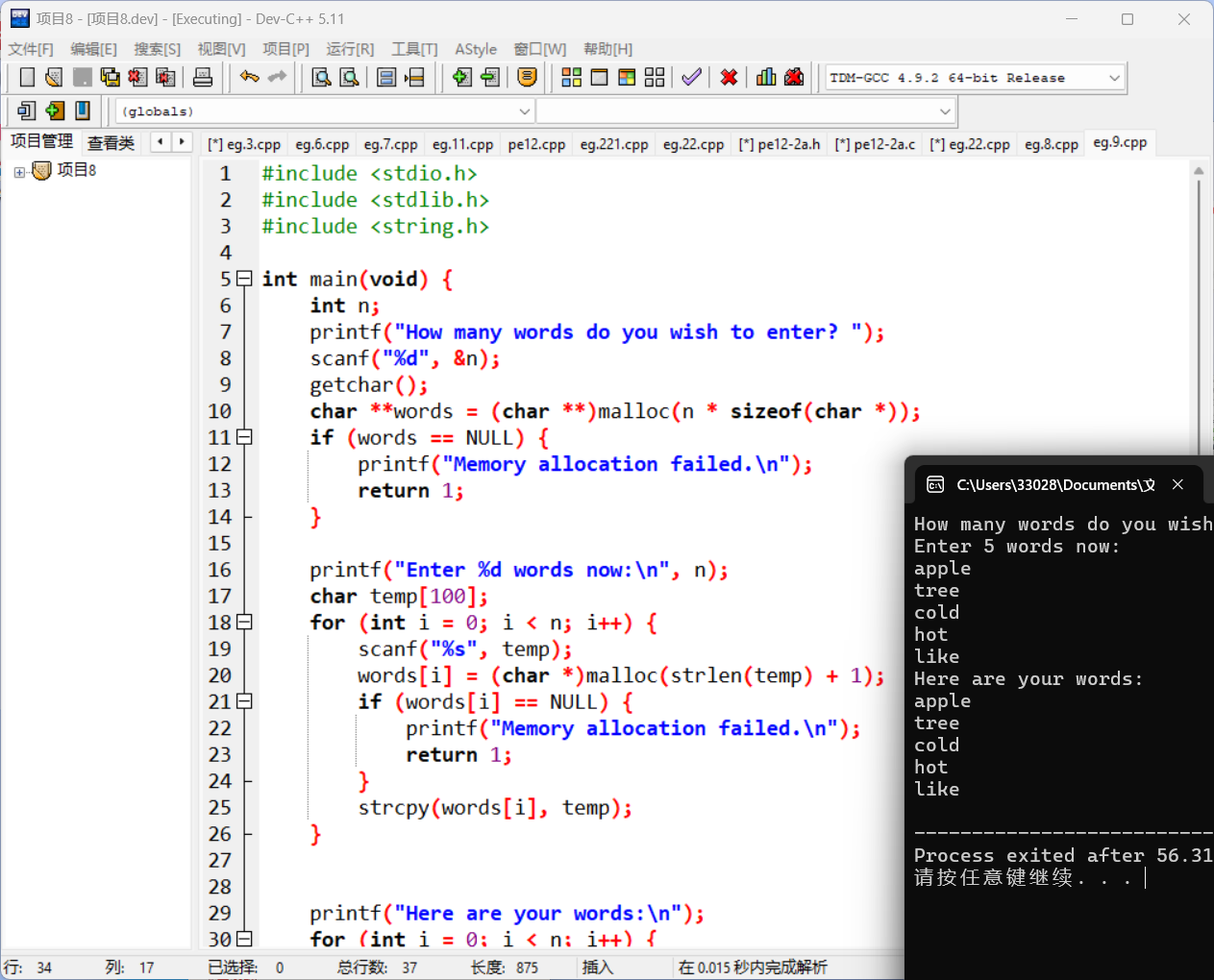Close the console window tab
1214x980 pixels.
(x=1177, y=484)
